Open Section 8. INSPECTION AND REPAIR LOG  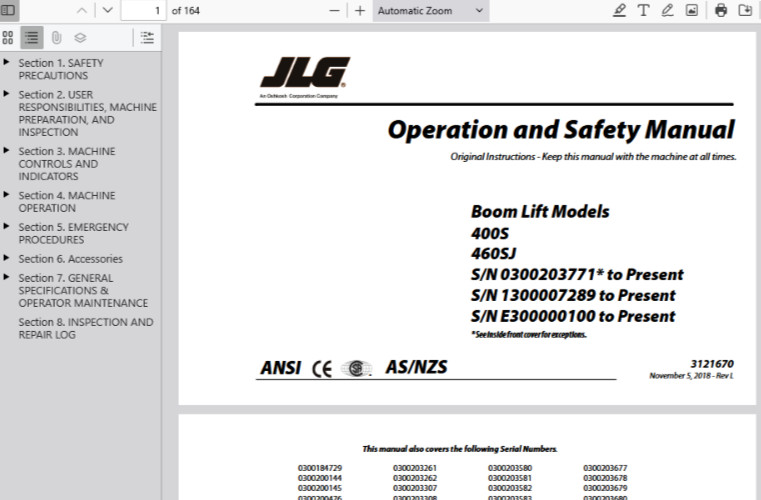[x=86, y=328]
